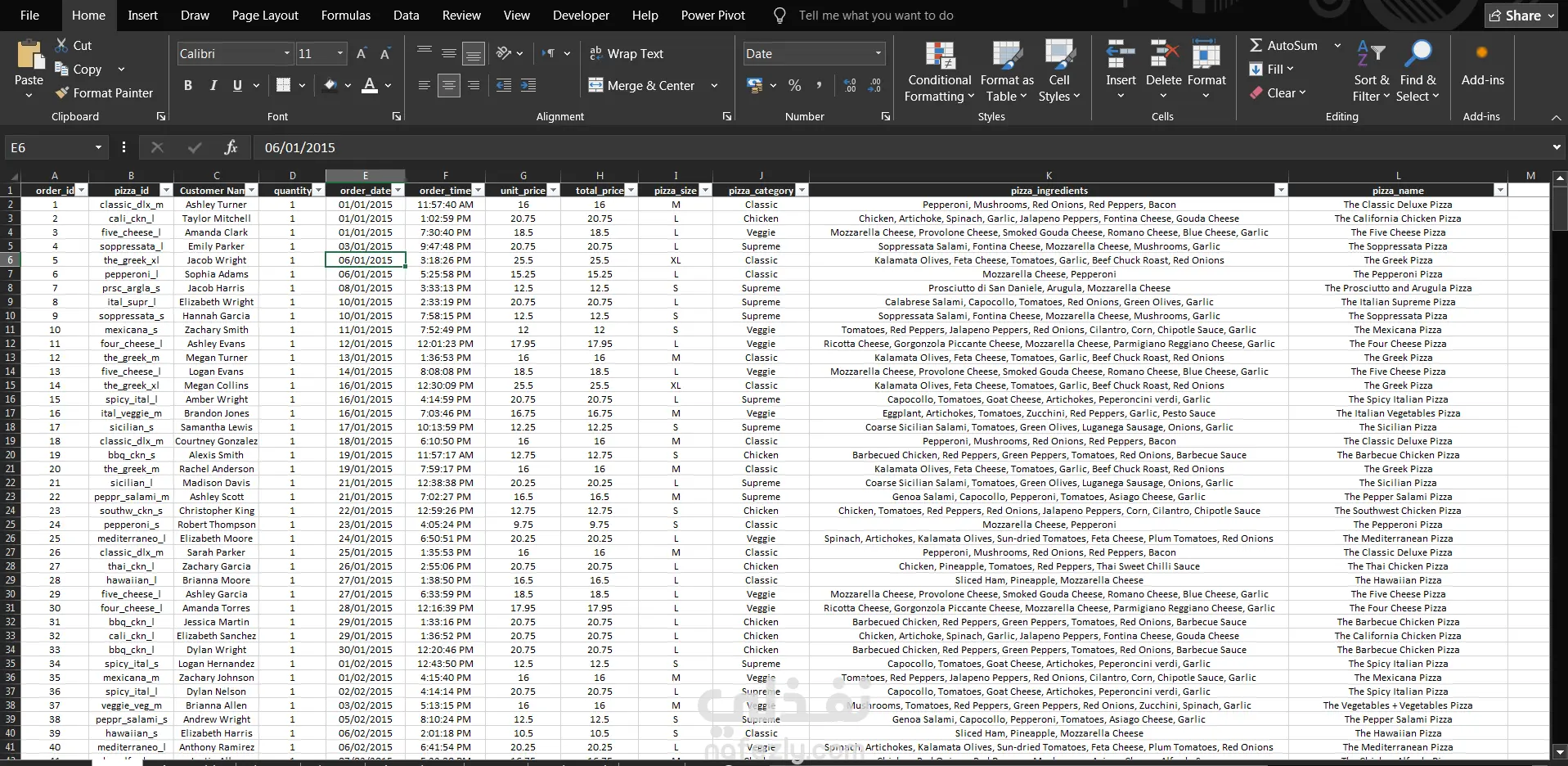The image size is (1568, 766).
Task: Toggle align left
Action: 424,85
